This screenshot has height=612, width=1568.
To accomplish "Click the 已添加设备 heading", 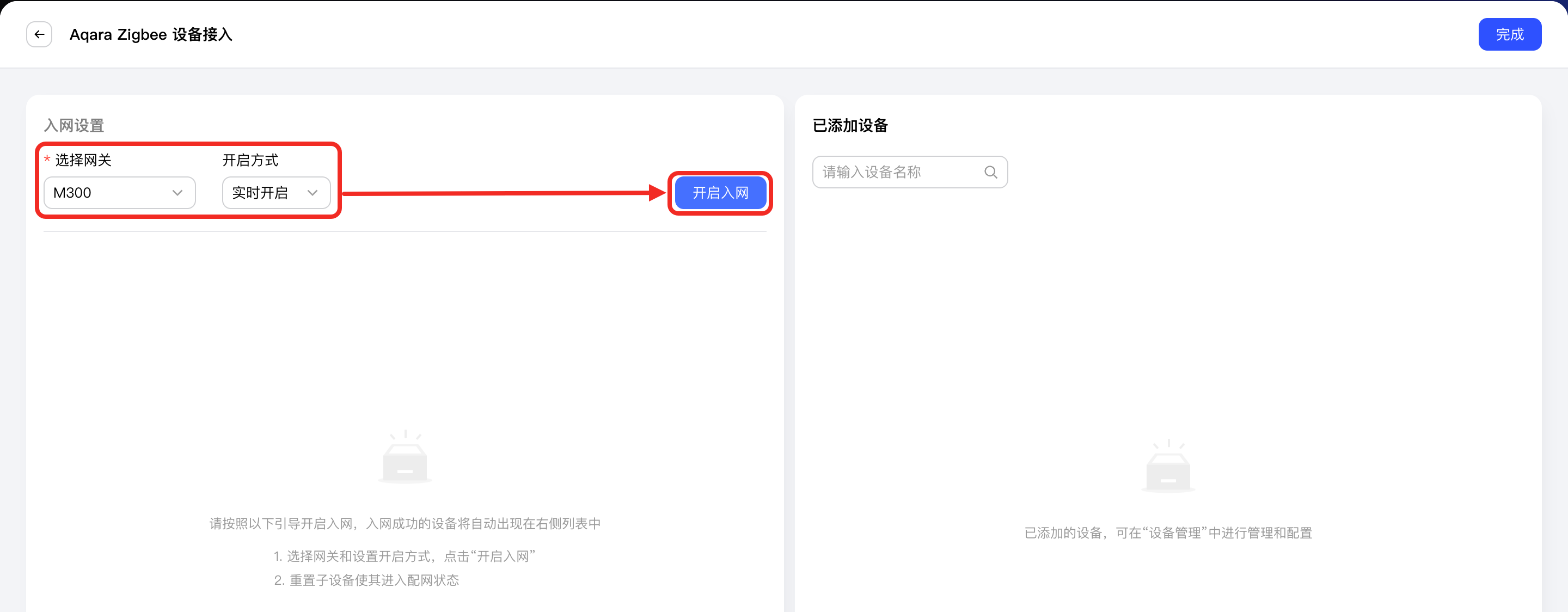I will click(x=850, y=125).
